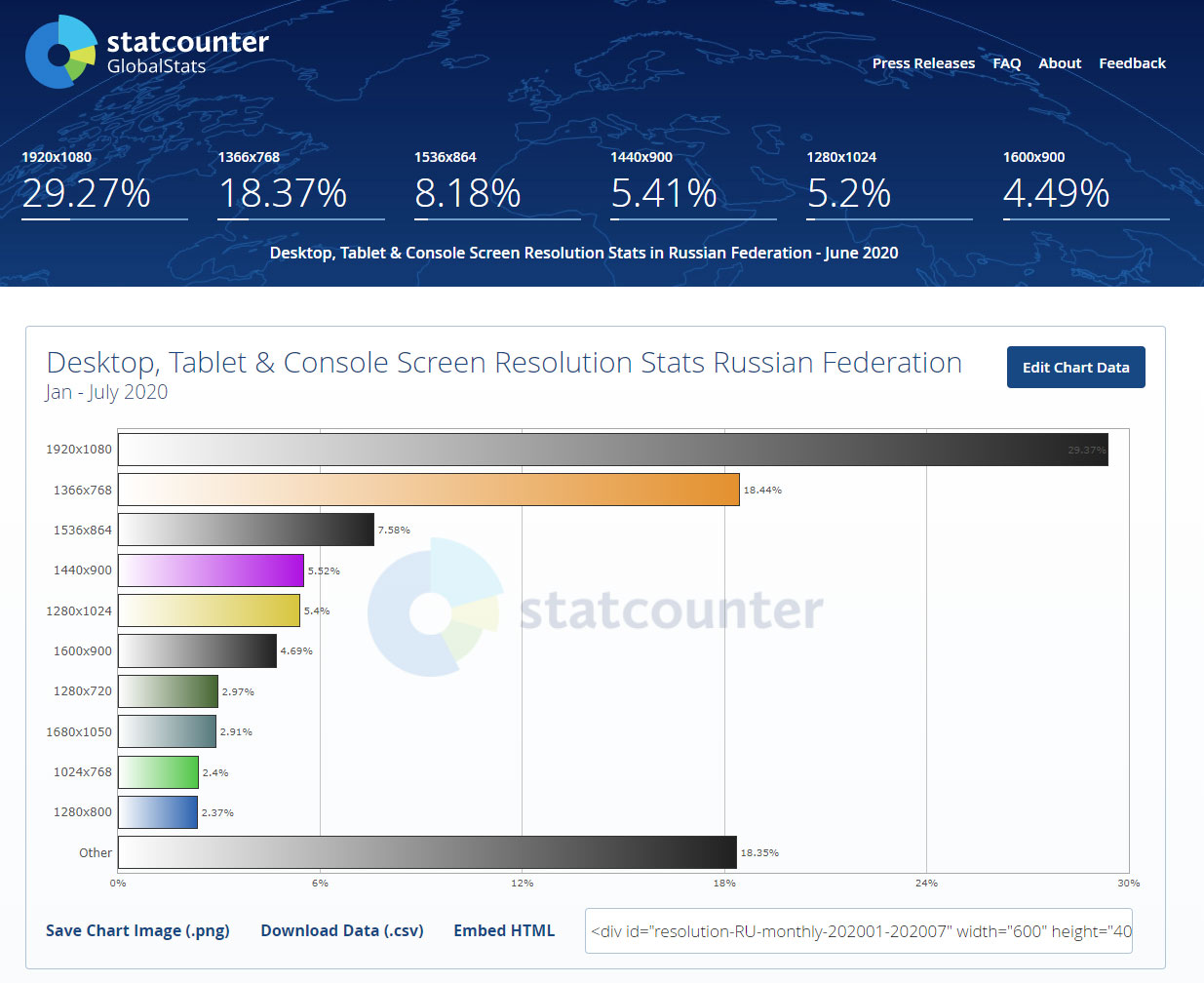Click the 'Other' axis label
The width and height of the screenshot is (1204, 983).
coord(96,853)
